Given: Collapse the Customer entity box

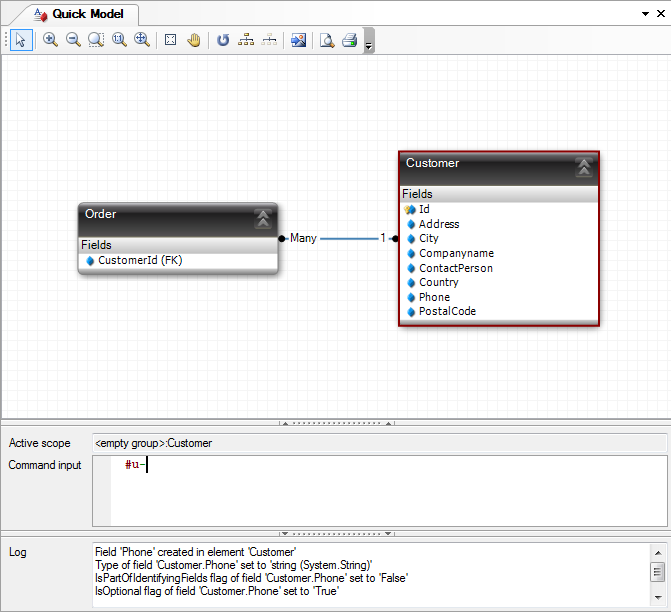Looking at the screenshot, I should (x=584, y=167).
